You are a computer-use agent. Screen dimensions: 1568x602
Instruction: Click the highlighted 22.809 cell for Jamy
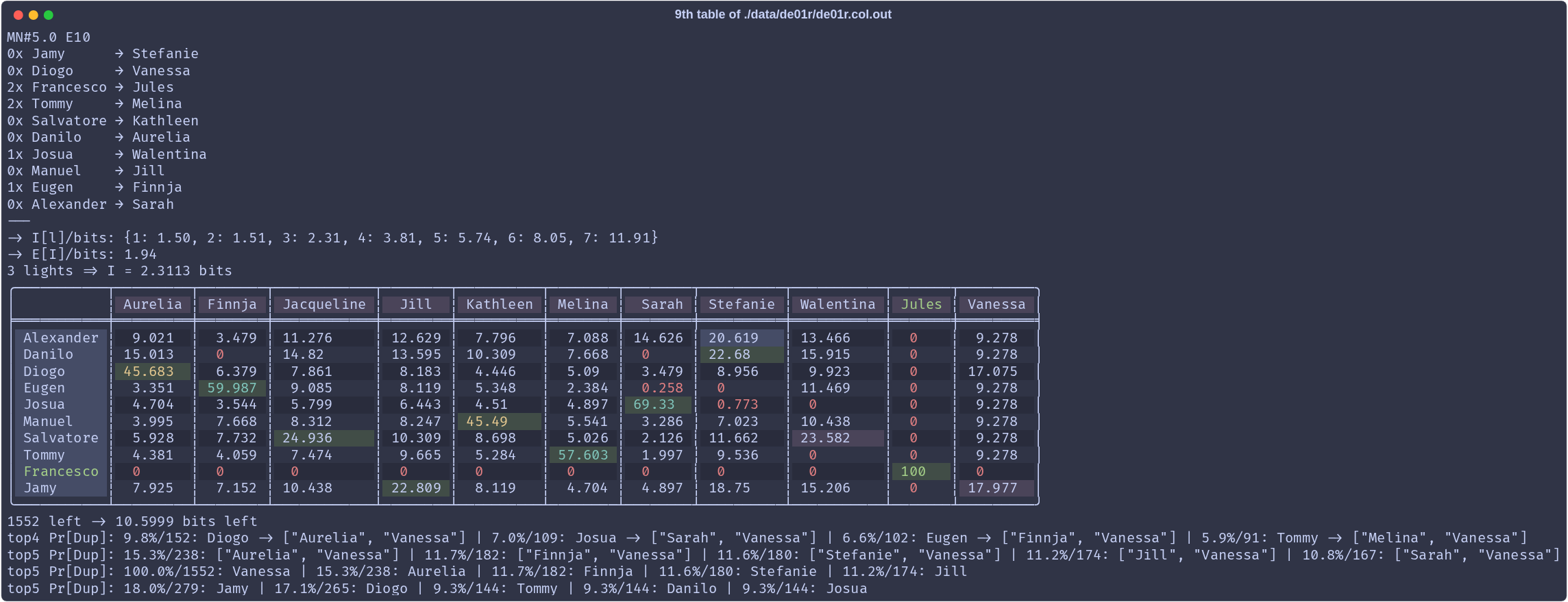[416, 488]
